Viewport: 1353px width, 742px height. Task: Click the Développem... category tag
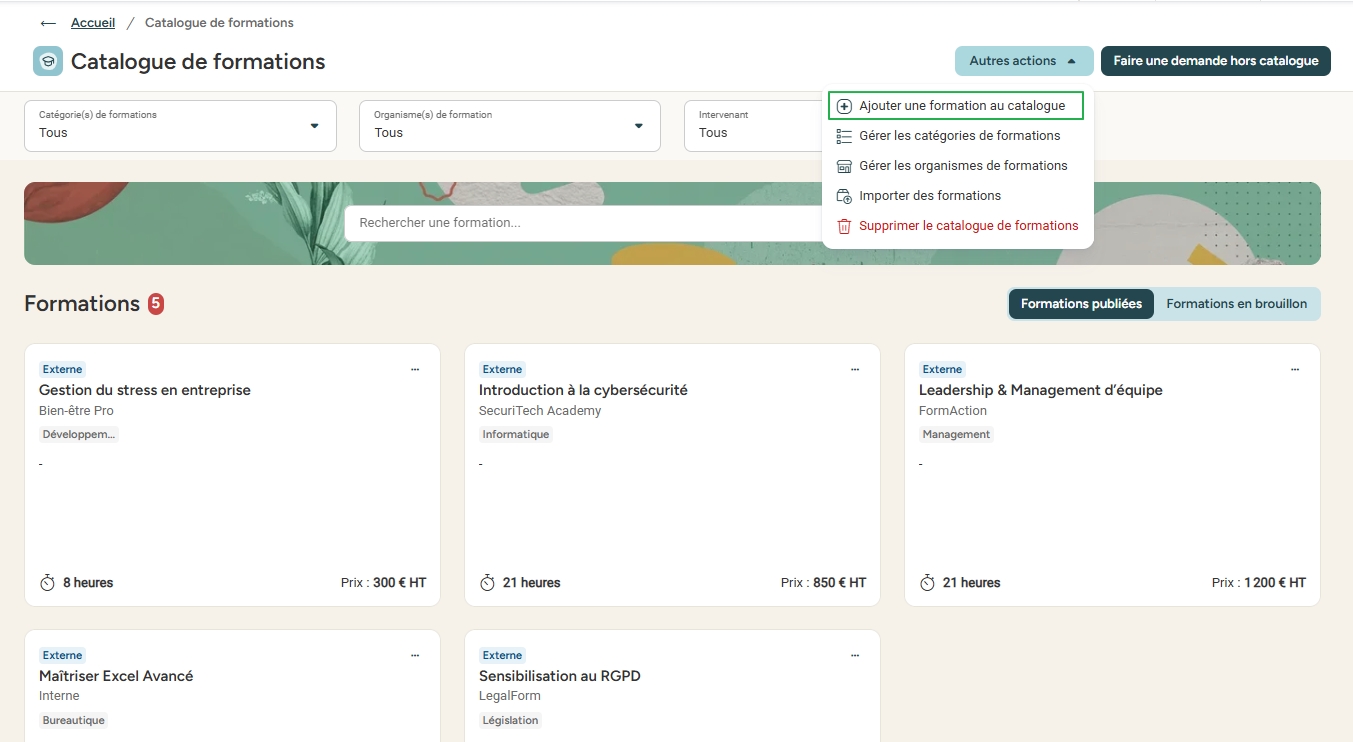[79, 434]
